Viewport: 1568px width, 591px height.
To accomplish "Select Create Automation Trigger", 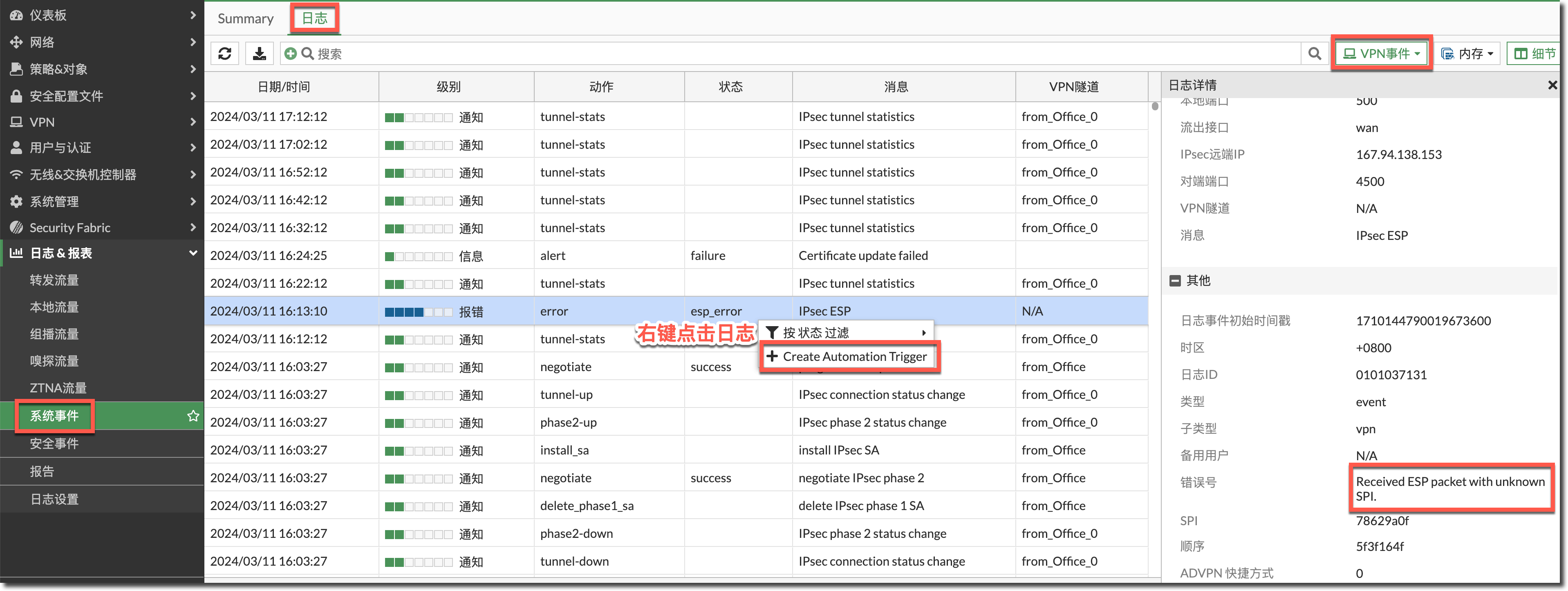I will (x=847, y=357).
